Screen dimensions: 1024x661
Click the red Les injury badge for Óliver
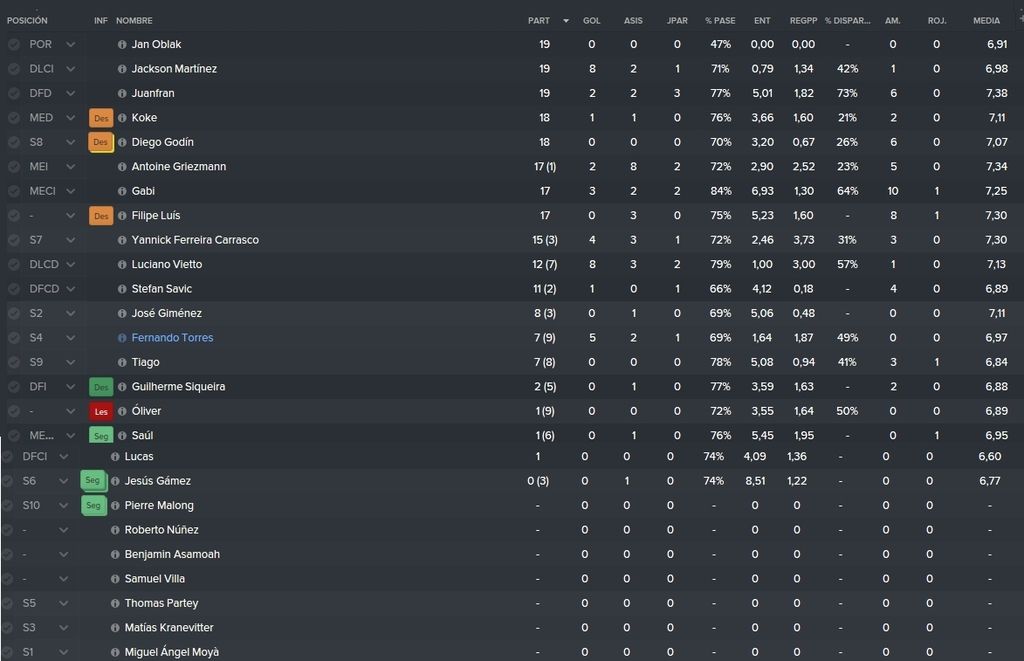click(x=101, y=411)
